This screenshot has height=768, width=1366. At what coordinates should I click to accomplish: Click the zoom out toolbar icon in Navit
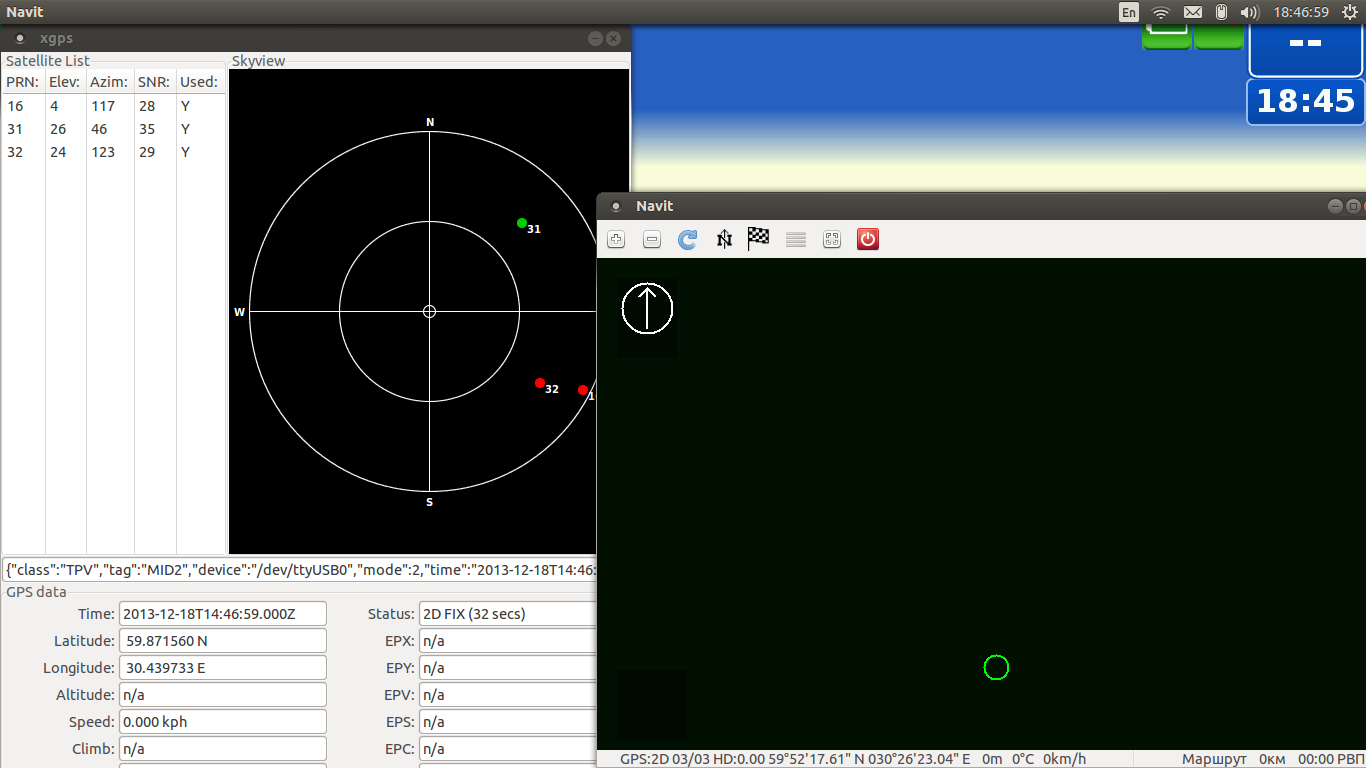pos(652,240)
